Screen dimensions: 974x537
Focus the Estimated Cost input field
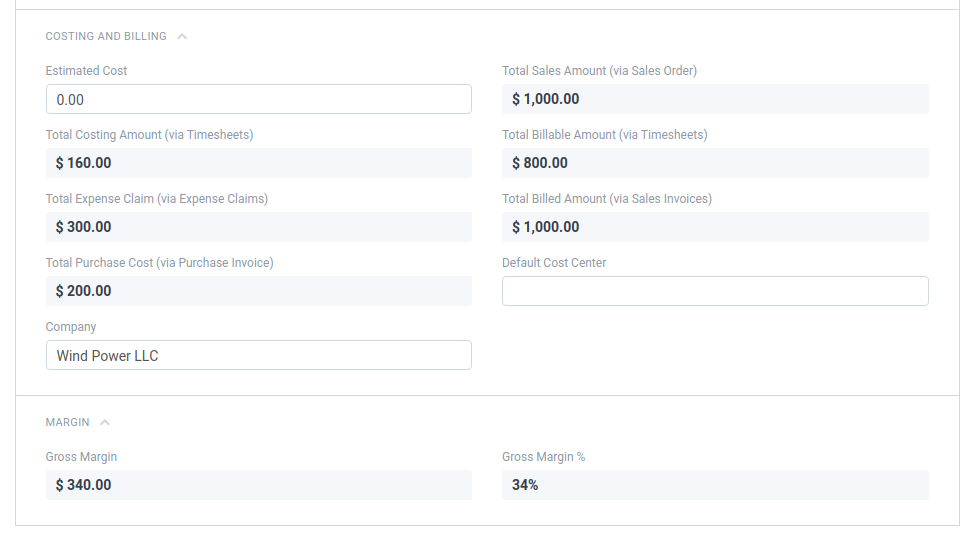coord(258,99)
